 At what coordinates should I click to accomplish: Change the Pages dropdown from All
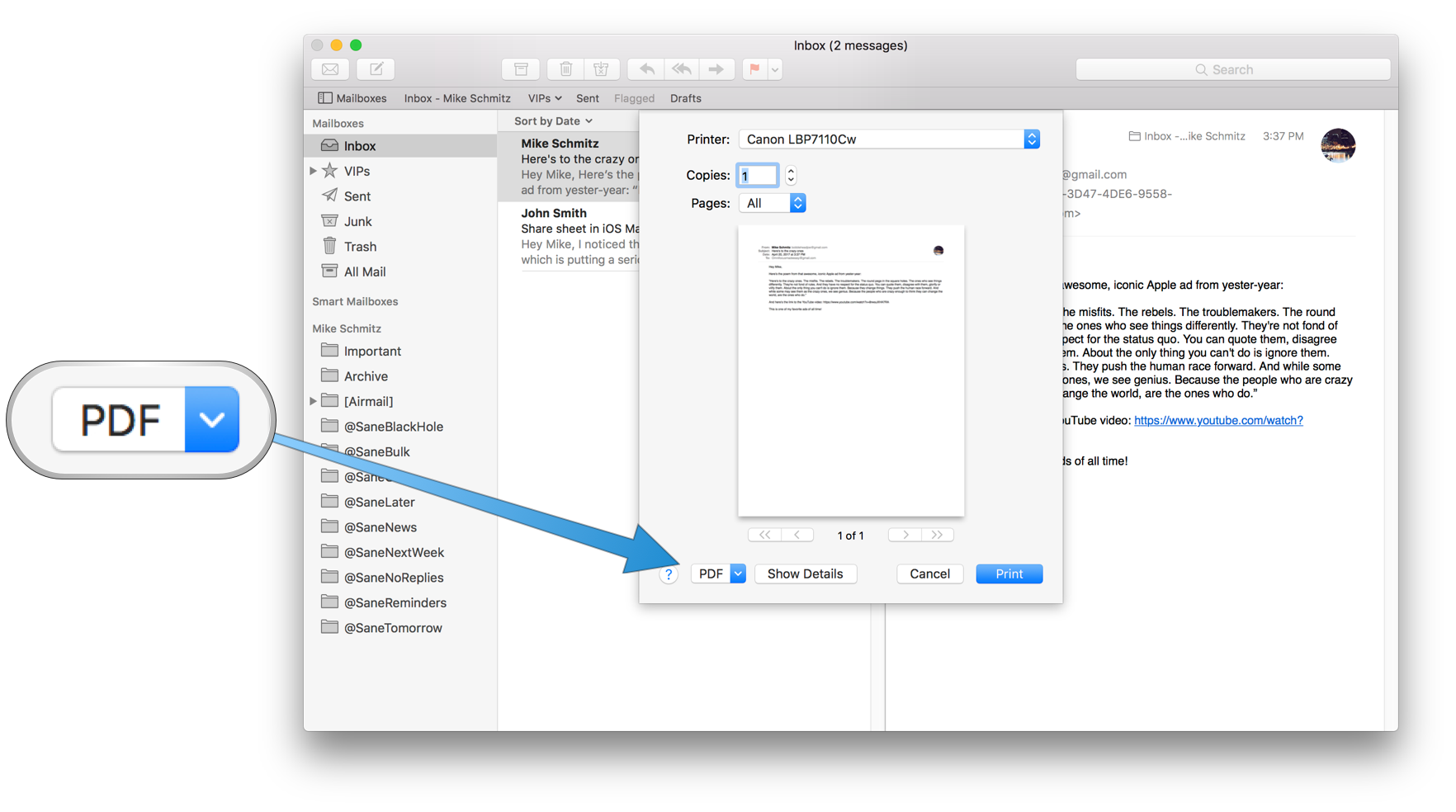click(797, 202)
